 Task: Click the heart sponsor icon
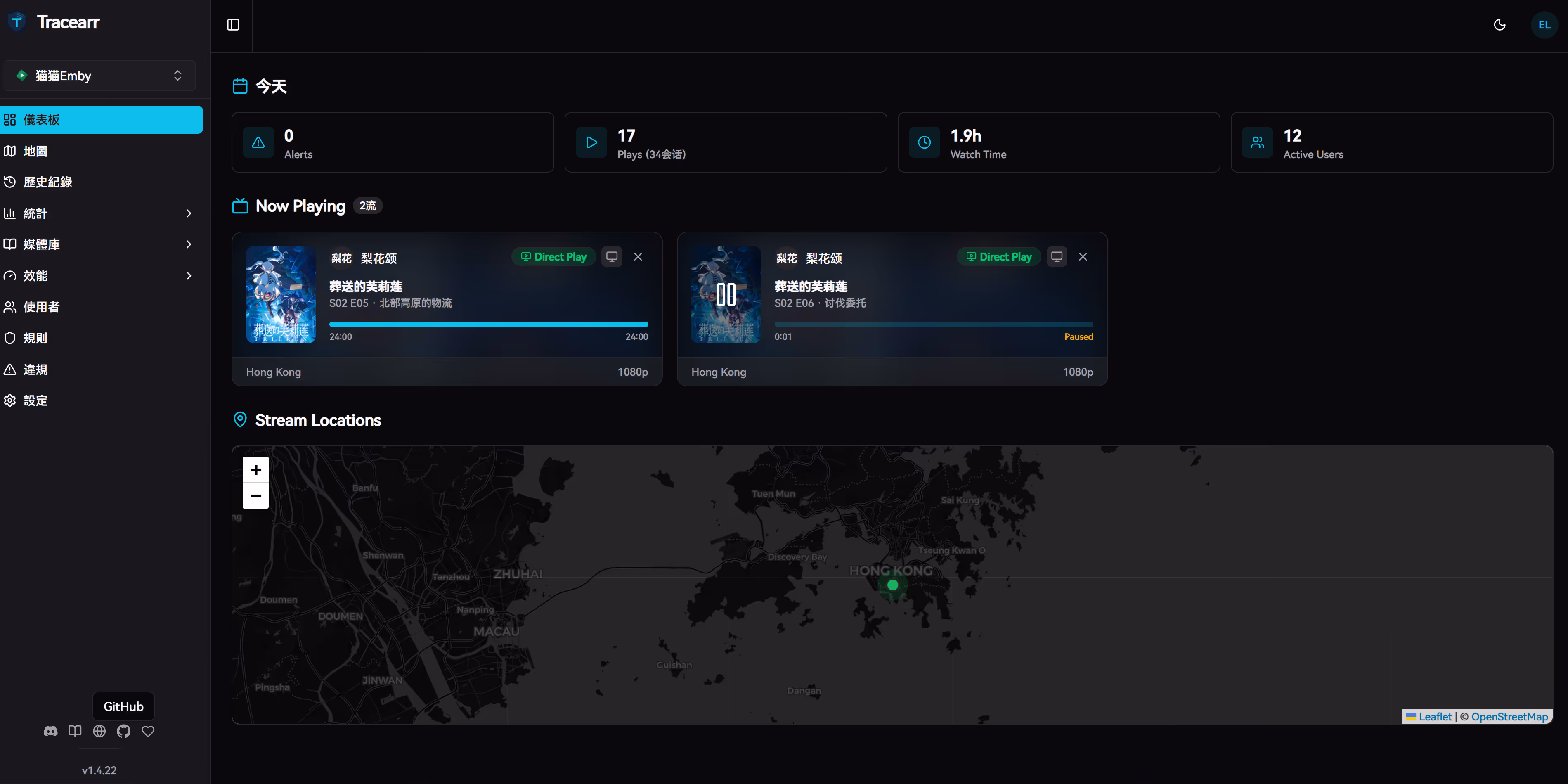(x=148, y=731)
